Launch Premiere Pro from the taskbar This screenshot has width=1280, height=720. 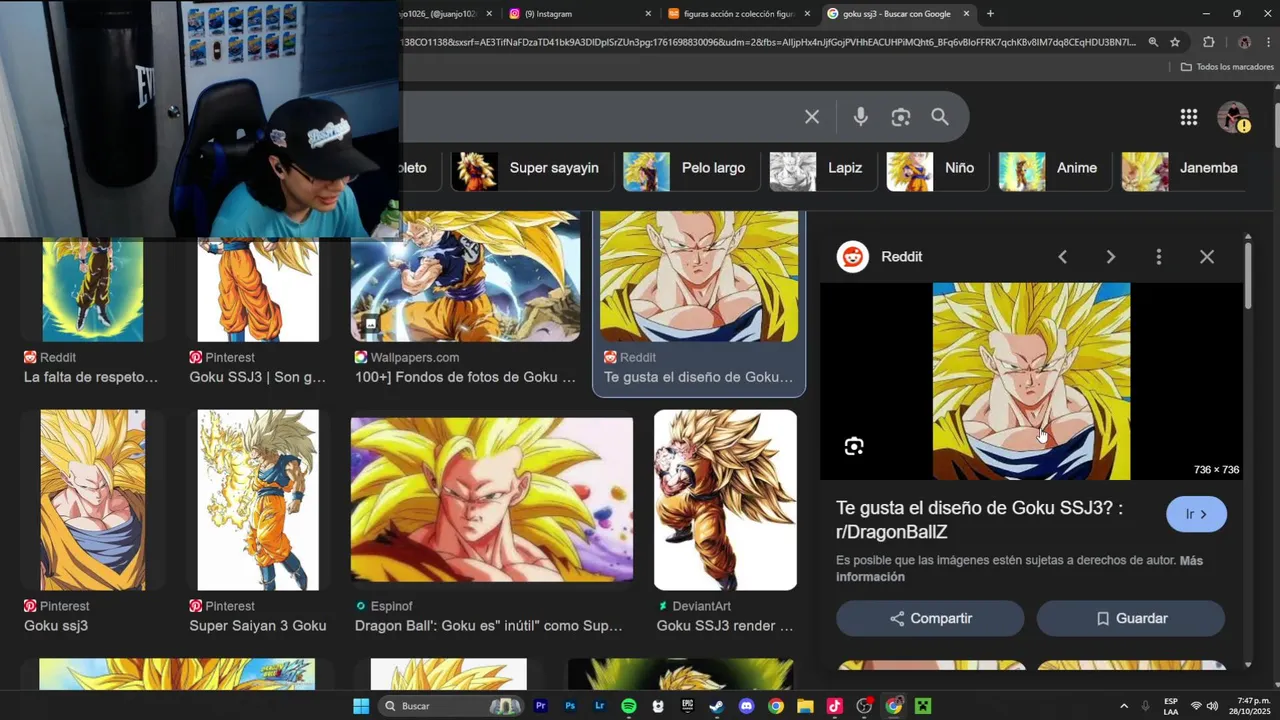541,706
